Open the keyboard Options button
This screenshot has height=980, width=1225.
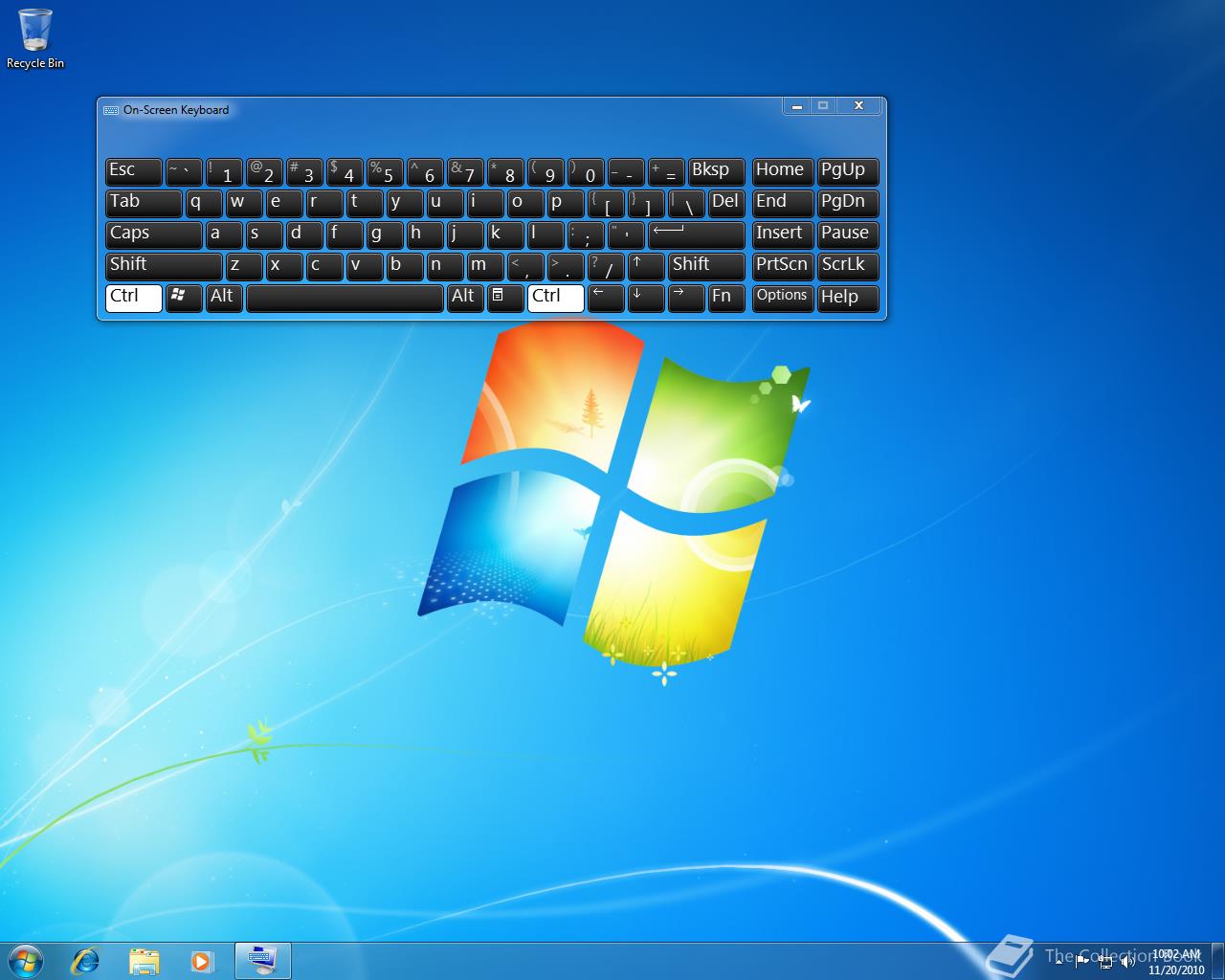[x=783, y=298]
